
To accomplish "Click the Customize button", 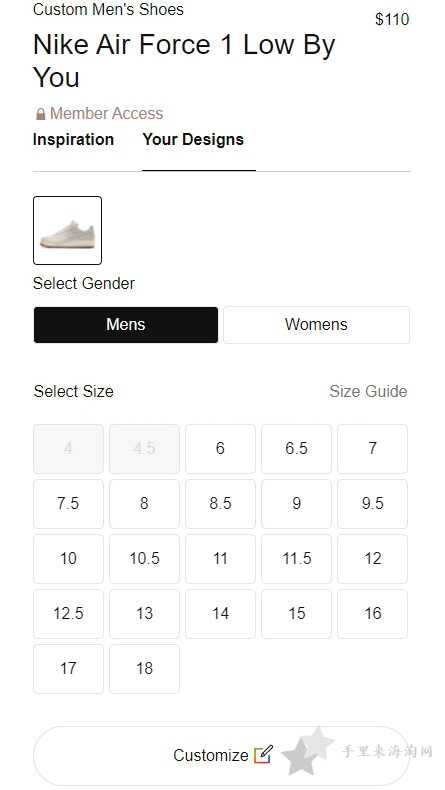I will pos(221,755).
